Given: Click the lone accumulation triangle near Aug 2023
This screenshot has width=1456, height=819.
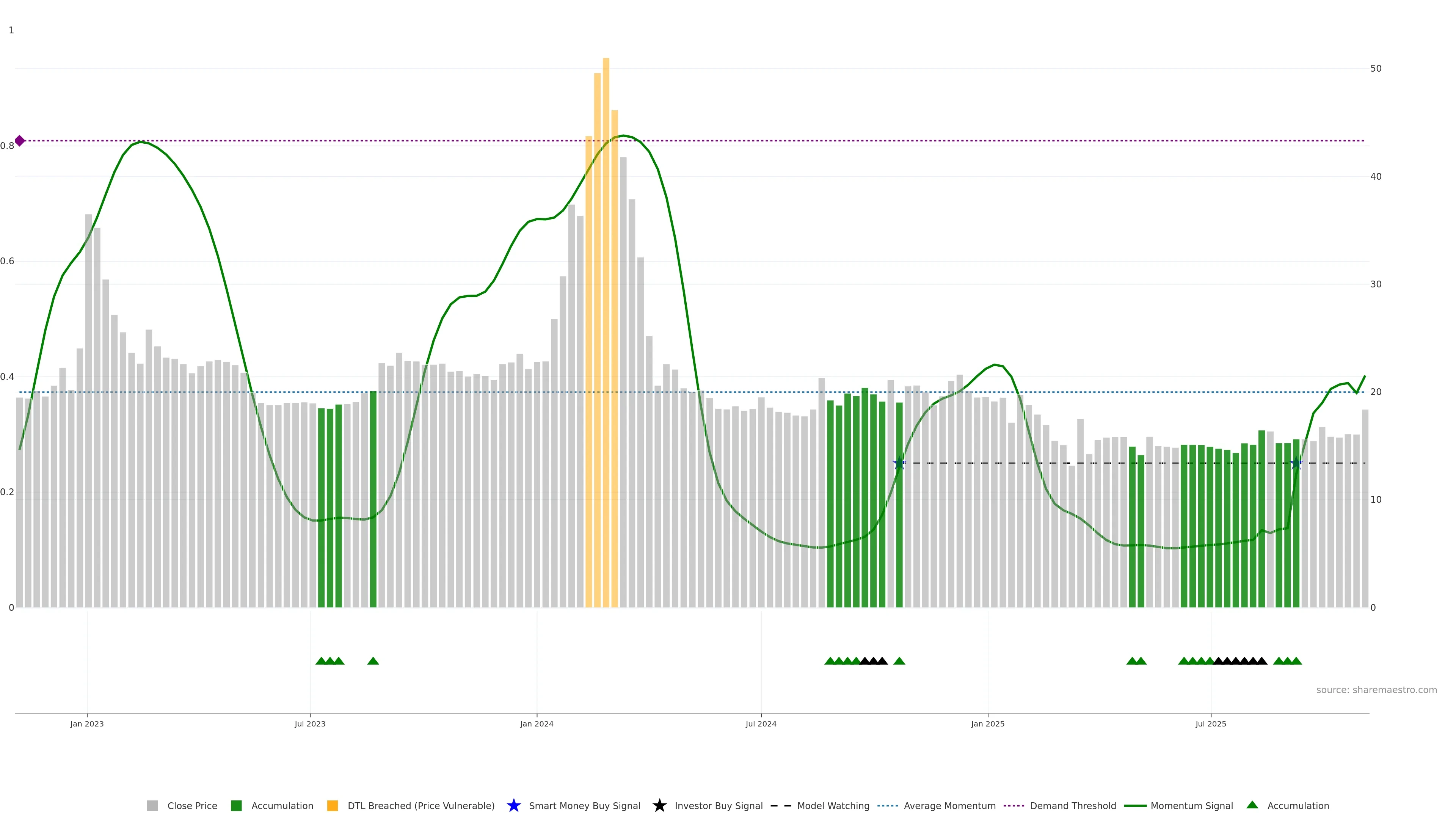Looking at the screenshot, I should tap(373, 661).
